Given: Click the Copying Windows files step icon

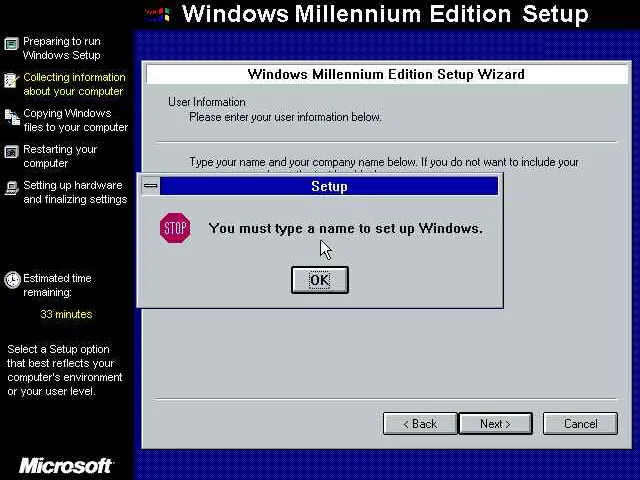Looking at the screenshot, I should coord(12,117).
